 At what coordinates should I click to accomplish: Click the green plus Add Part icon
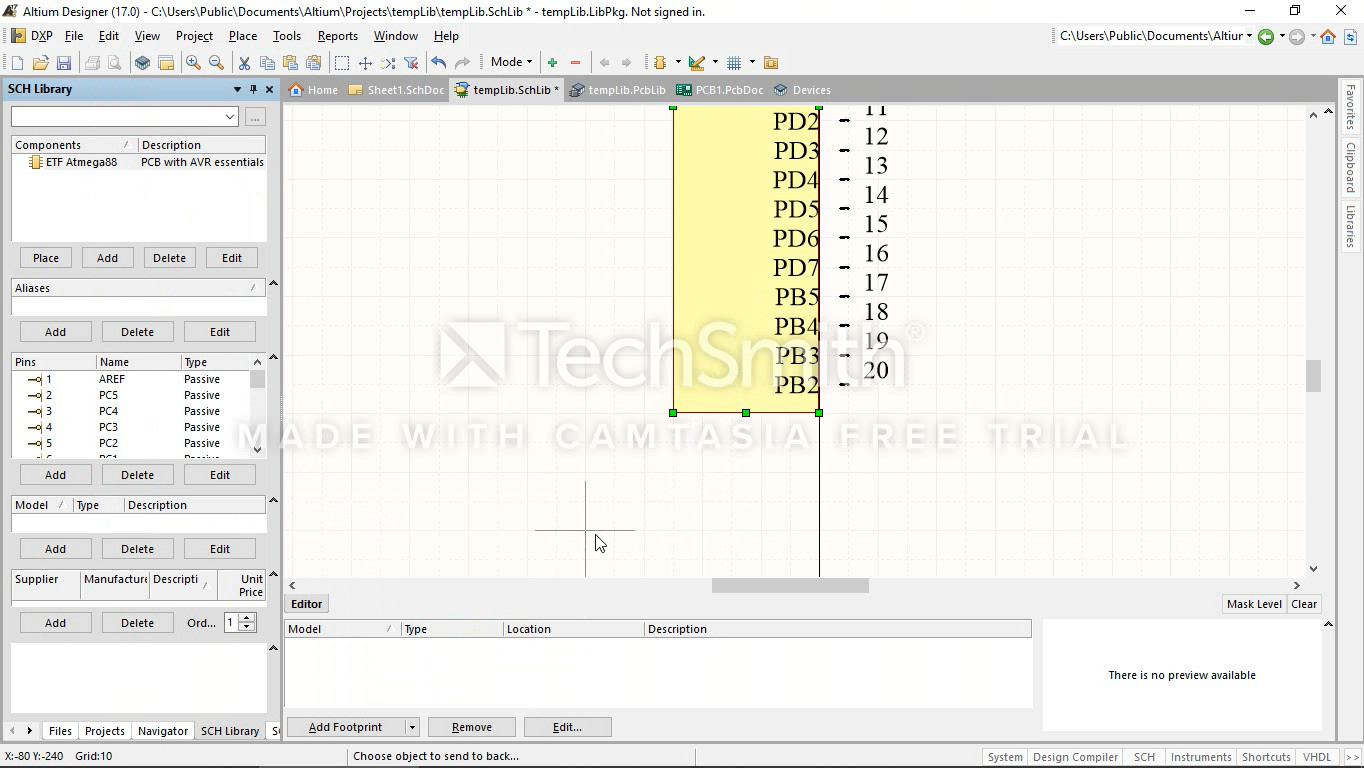552,63
